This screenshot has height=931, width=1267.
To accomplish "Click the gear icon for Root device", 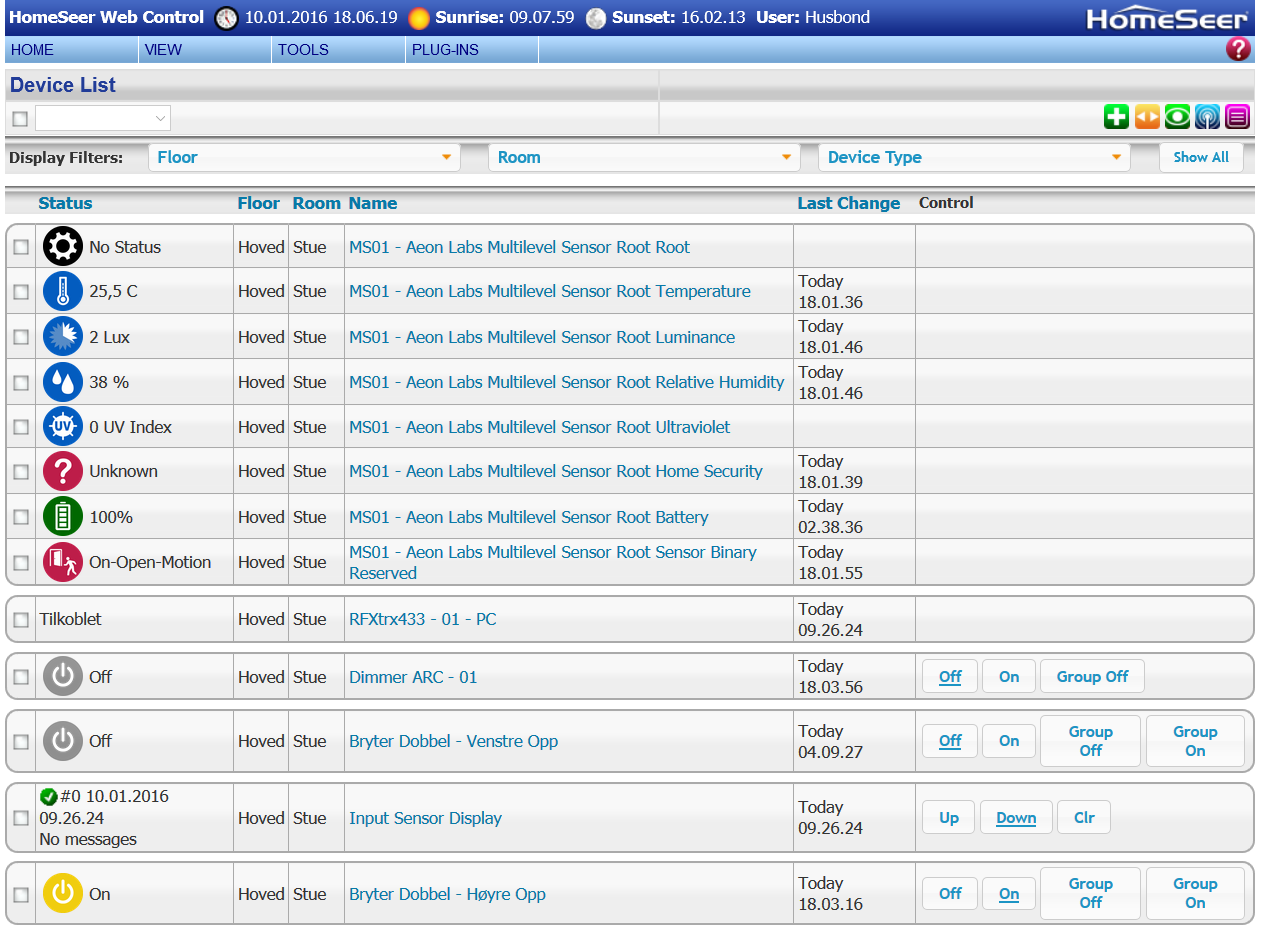I will click(x=63, y=246).
